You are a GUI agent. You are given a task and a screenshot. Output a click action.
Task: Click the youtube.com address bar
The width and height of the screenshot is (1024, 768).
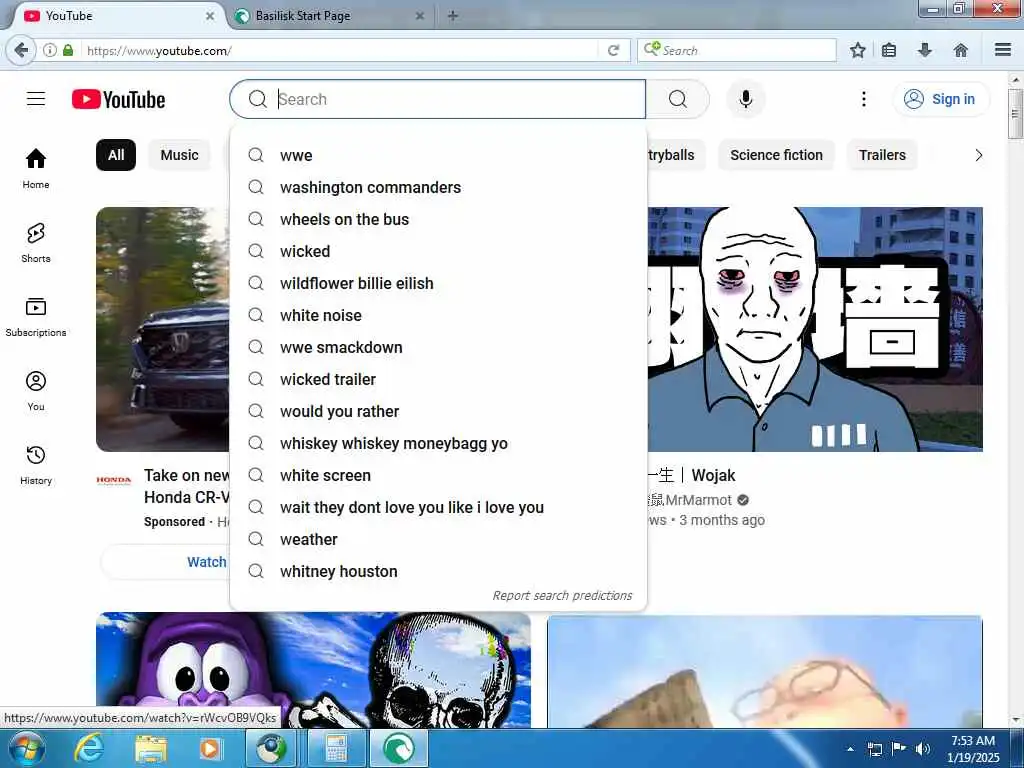pos(340,50)
